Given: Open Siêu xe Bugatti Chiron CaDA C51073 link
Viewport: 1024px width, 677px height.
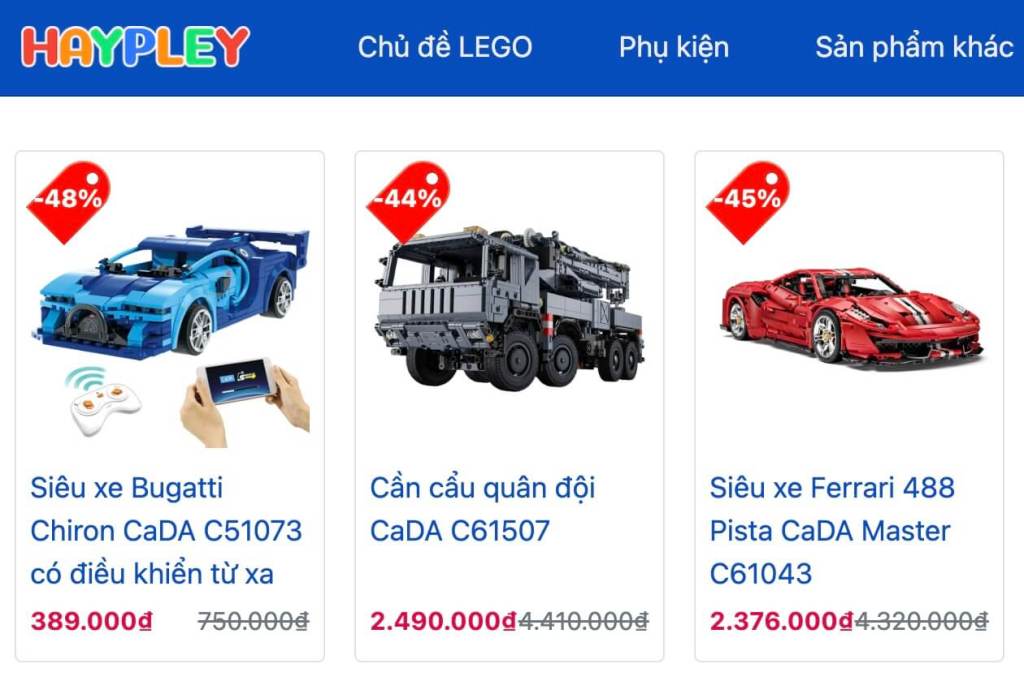Looking at the screenshot, I should pos(166,531).
